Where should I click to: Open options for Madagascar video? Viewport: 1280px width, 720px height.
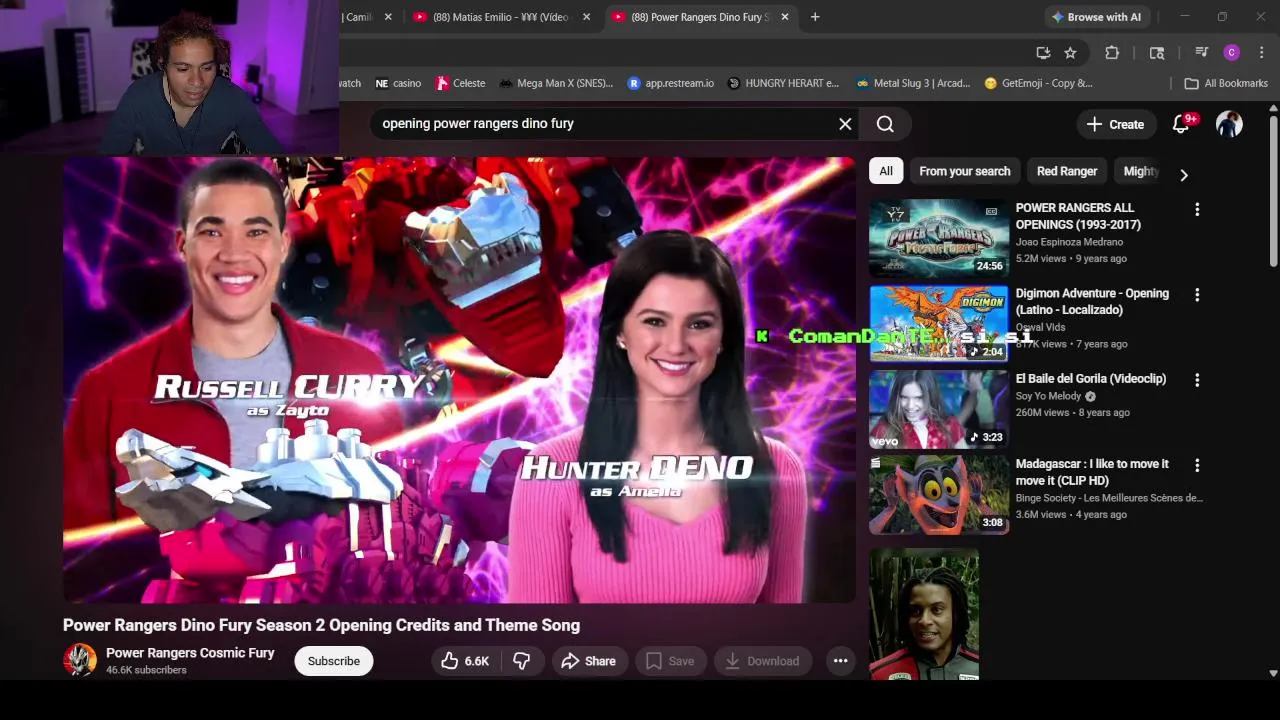(x=1197, y=465)
